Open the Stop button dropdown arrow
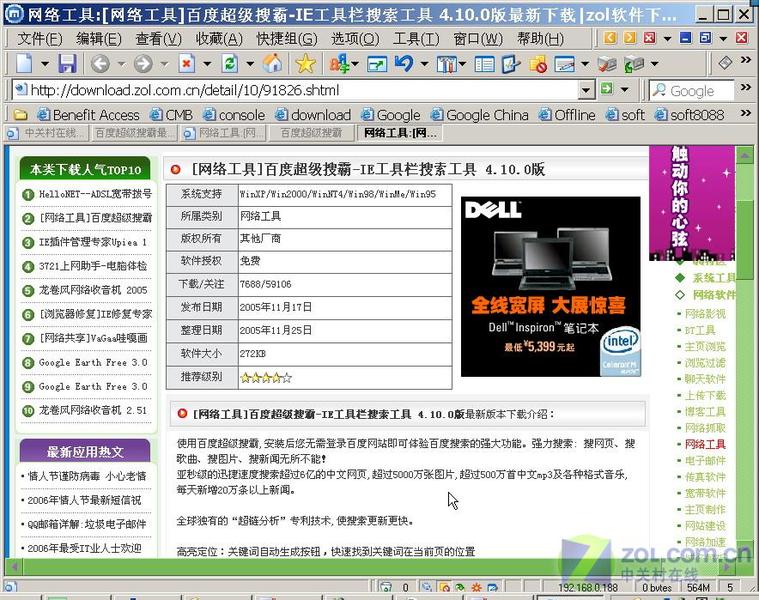Screen dimensions: 759x600 207,63
